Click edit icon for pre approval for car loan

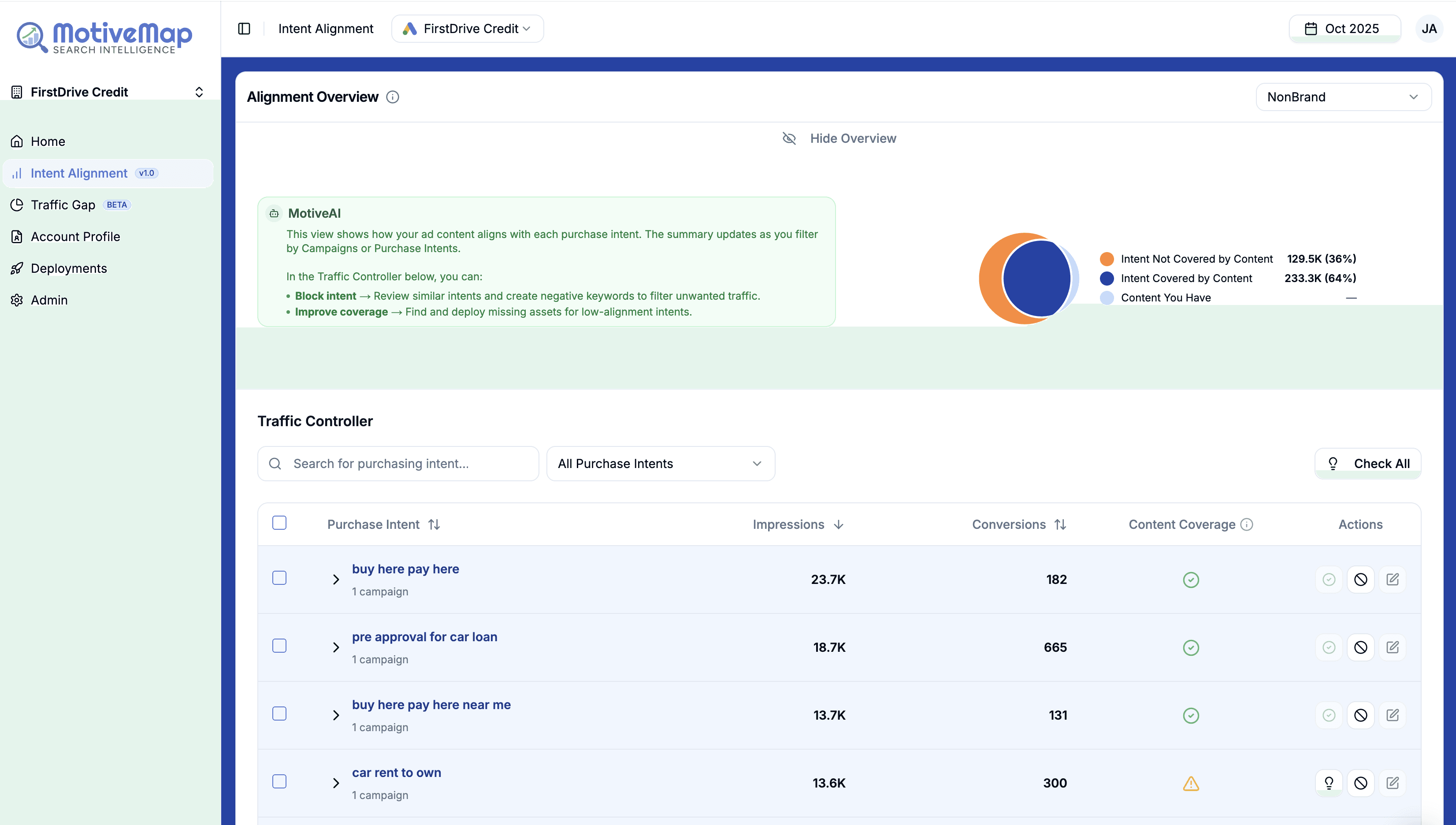click(x=1393, y=647)
